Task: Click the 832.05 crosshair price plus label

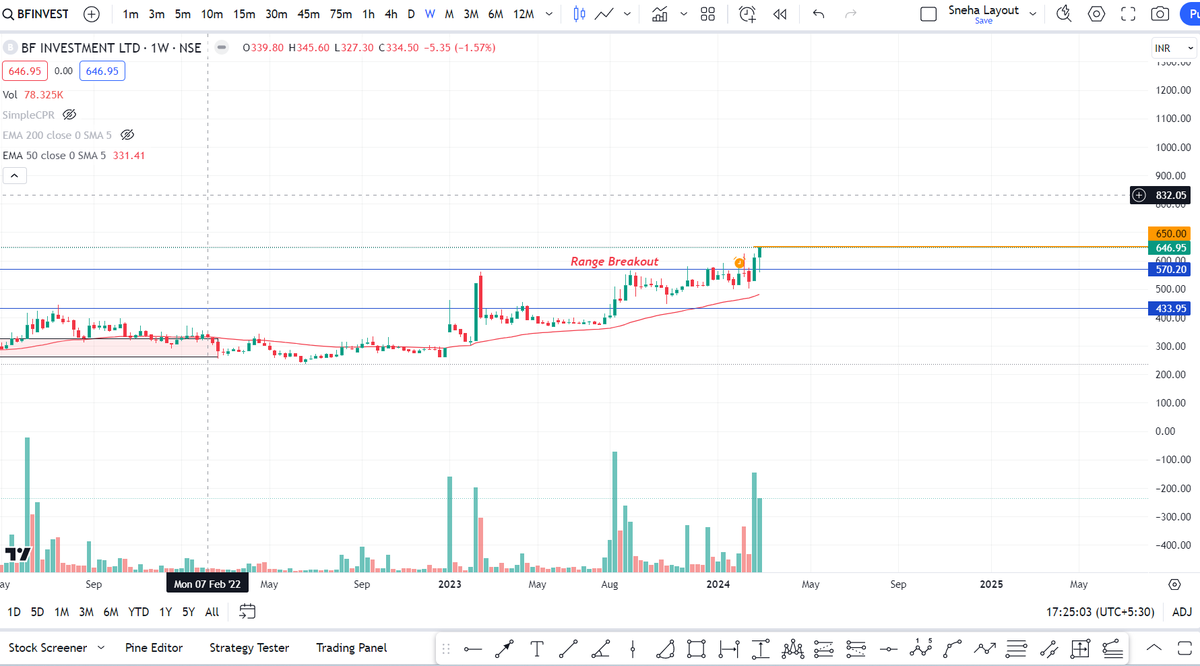Action: [1160, 195]
